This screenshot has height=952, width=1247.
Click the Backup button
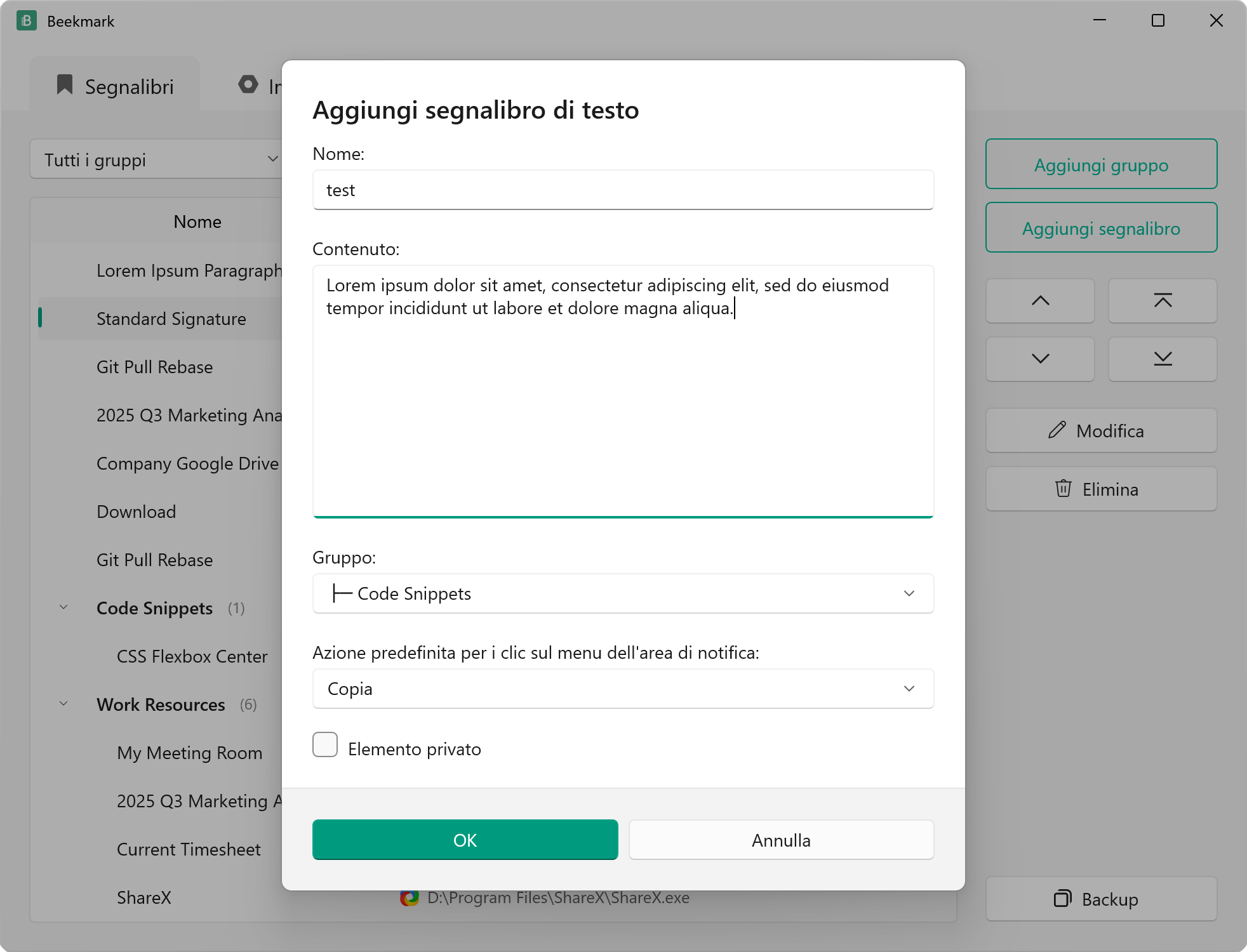click(x=1101, y=899)
